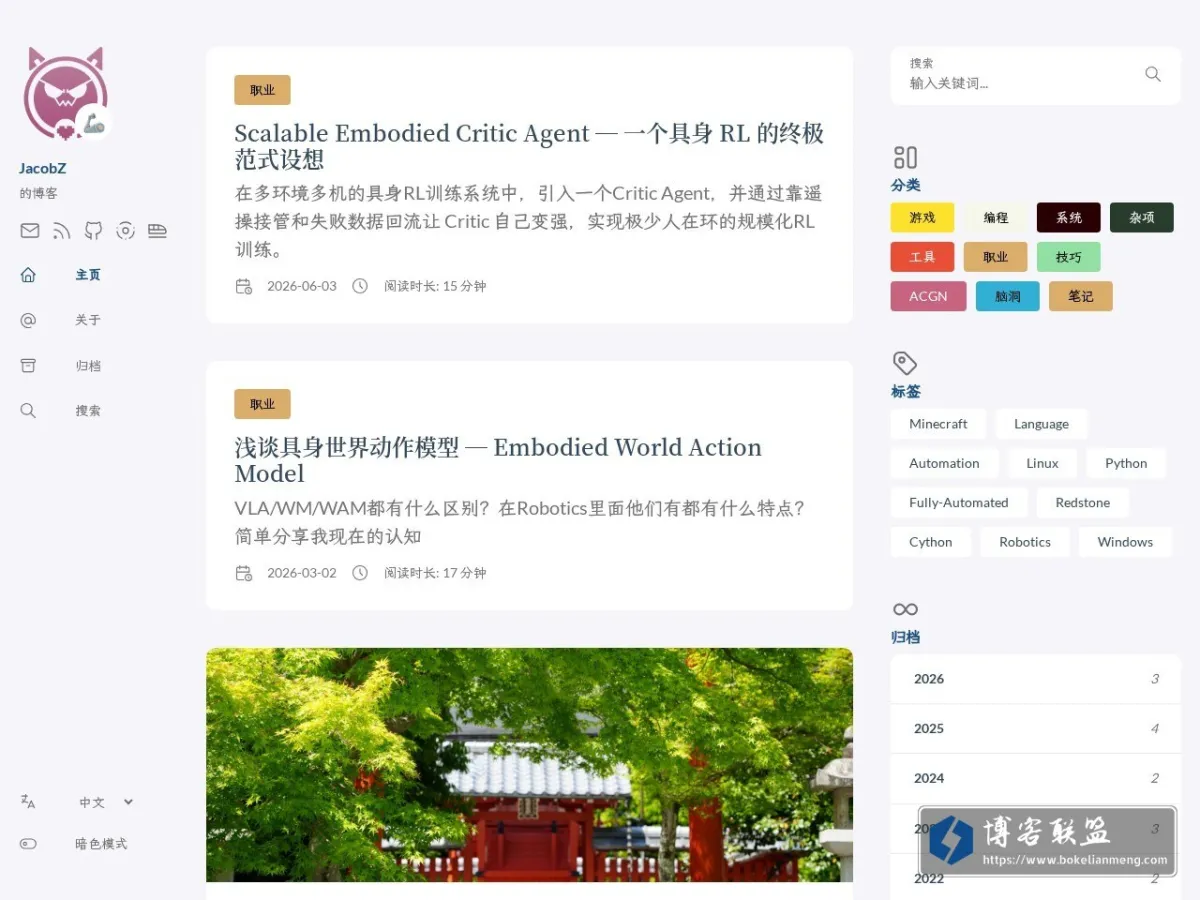Open the 2024 archive row

[x=1036, y=779]
